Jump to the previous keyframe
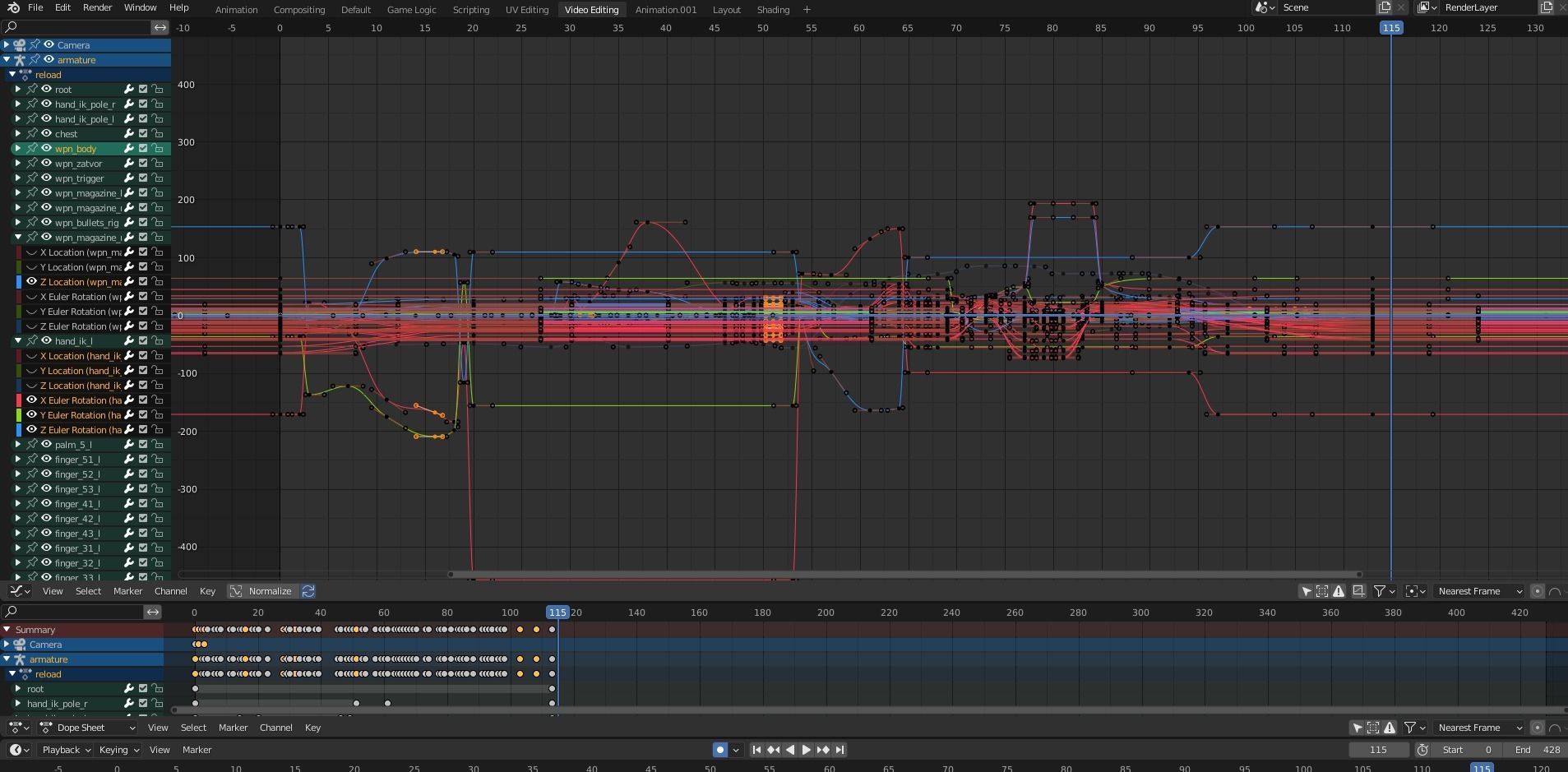1568x772 pixels. [773, 750]
